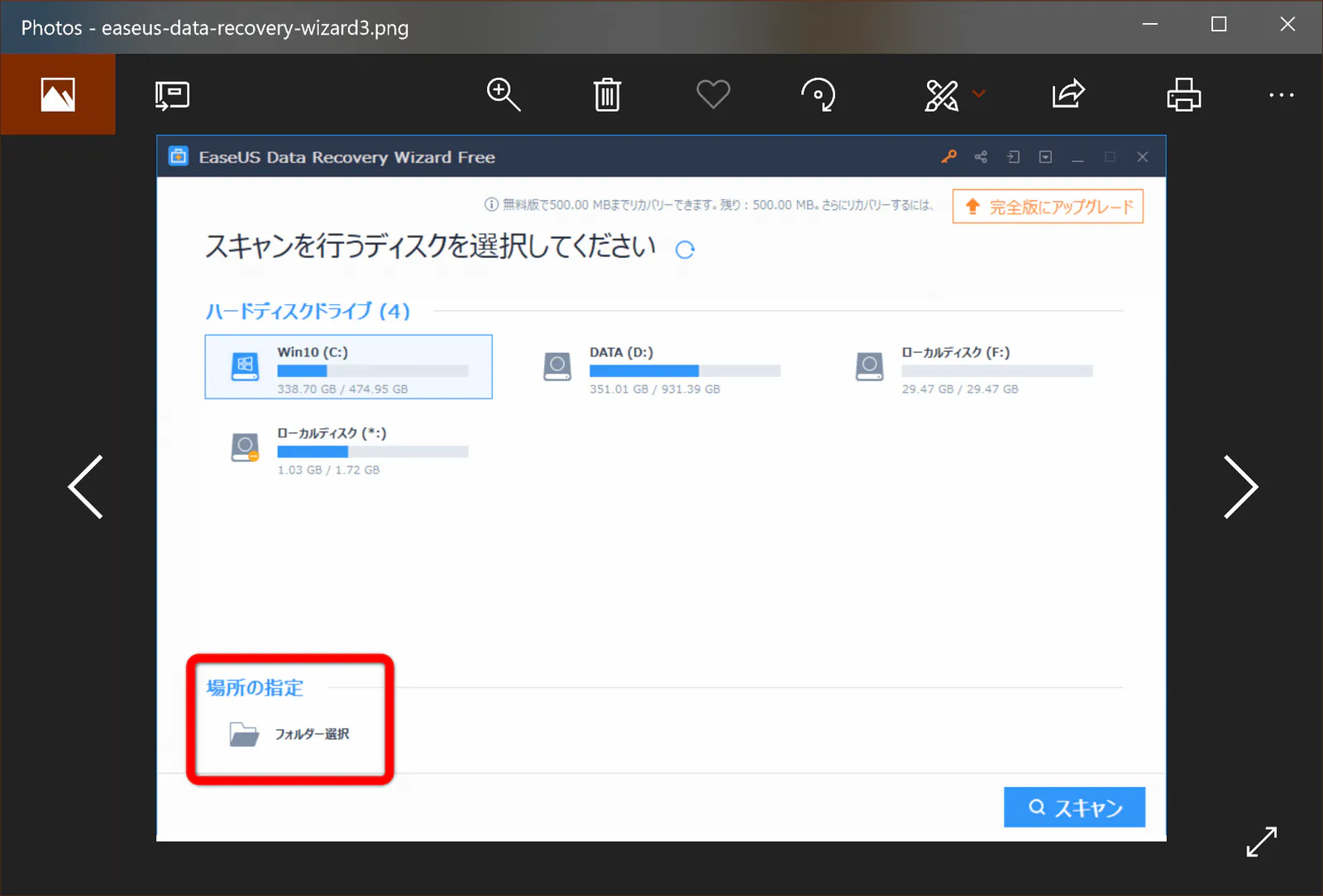
Task: Click the 29.47 GB / 29.47 GB text
Action: point(960,388)
